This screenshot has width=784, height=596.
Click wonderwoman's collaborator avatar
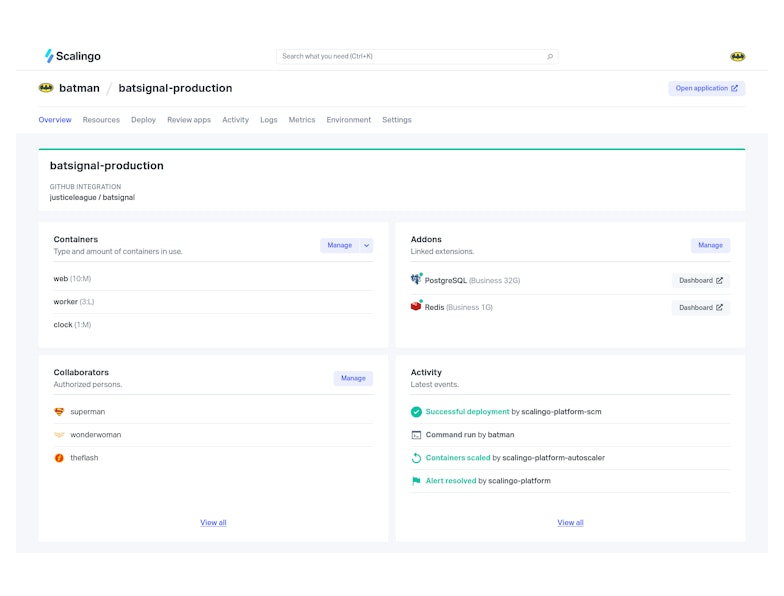click(59, 435)
